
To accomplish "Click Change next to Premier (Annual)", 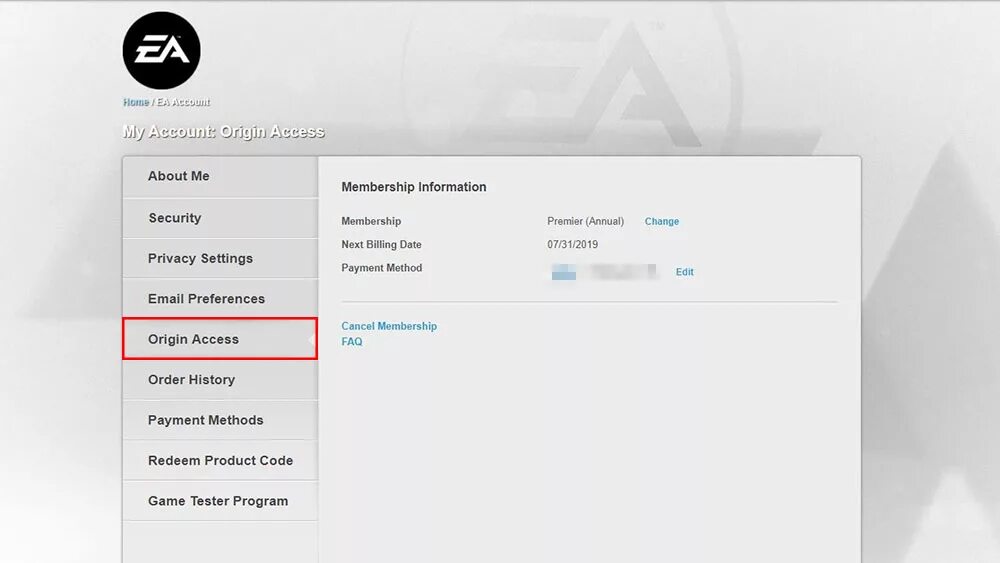I will click(661, 221).
